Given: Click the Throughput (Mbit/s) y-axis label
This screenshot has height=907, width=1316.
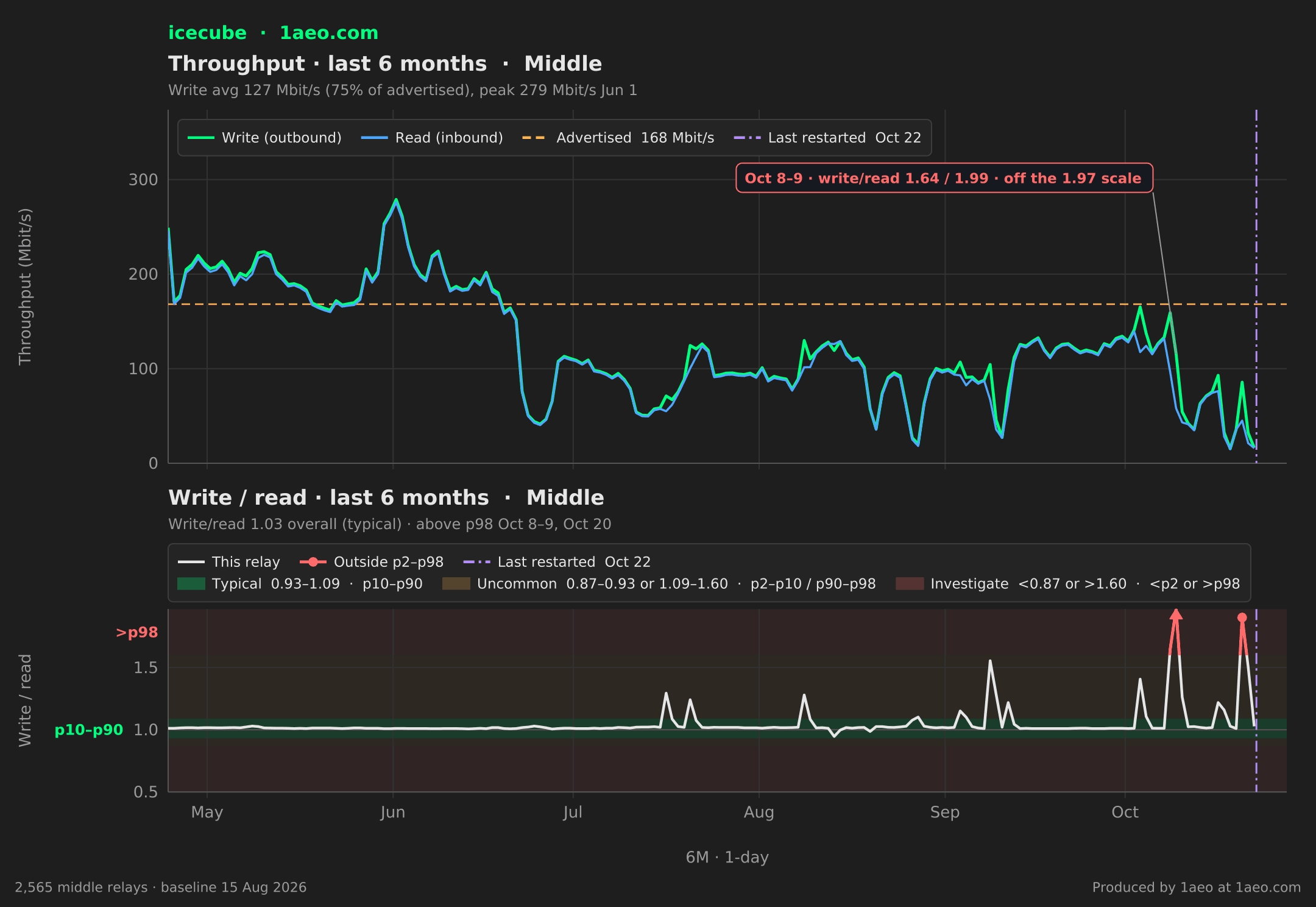Looking at the screenshot, I should click(25, 286).
